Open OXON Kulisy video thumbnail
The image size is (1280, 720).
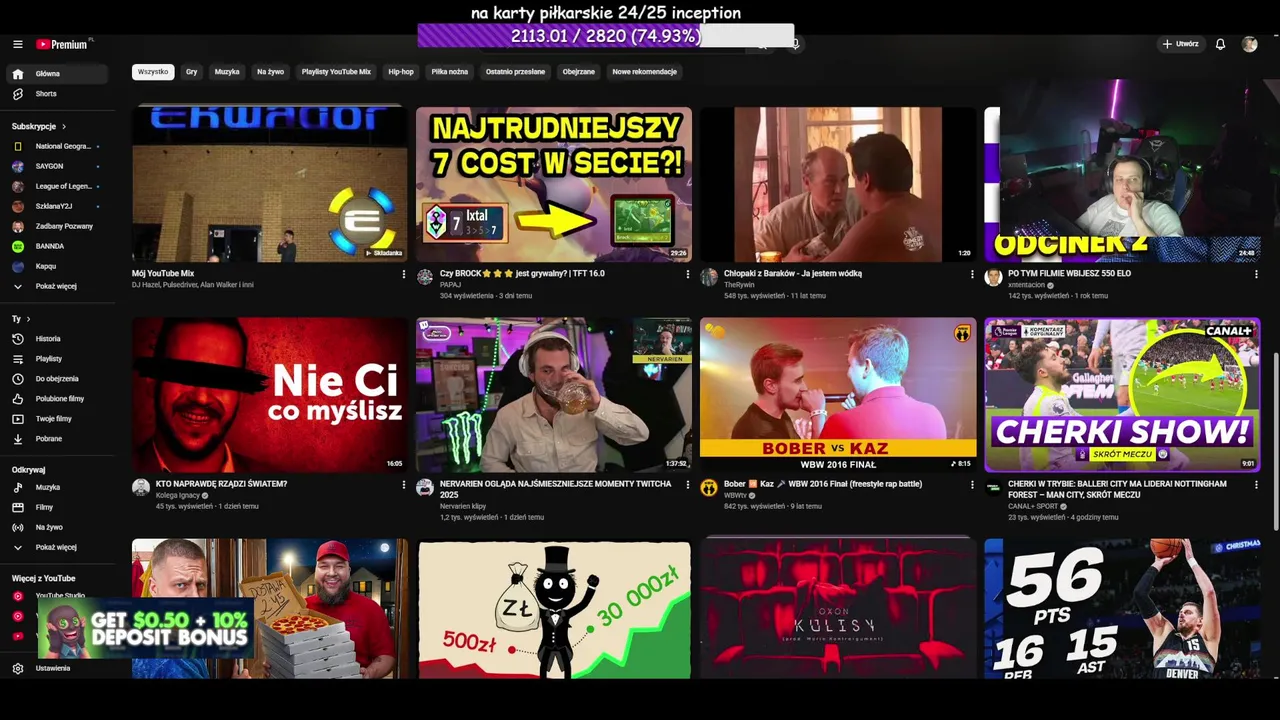click(x=838, y=608)
